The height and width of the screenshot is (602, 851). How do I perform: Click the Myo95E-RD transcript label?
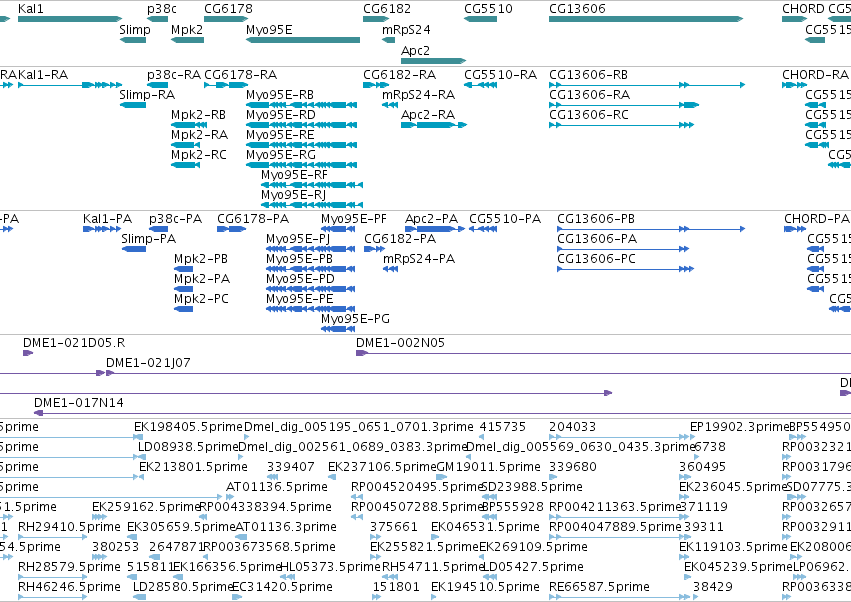[x=281, y=115]
